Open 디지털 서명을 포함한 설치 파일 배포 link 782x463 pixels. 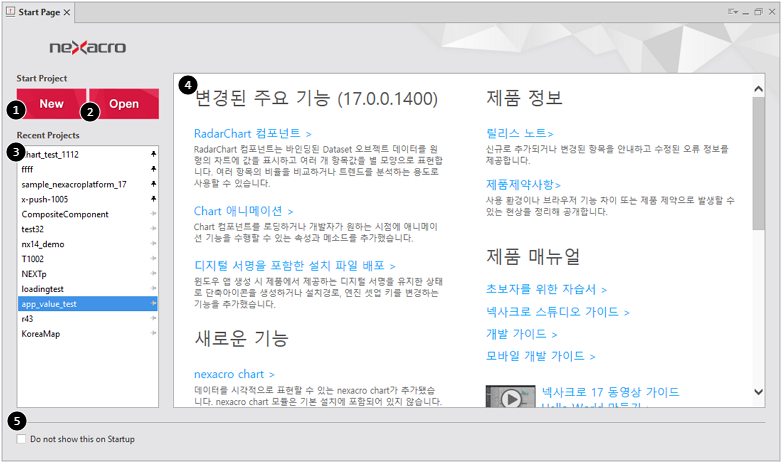(x=294, y=265)
